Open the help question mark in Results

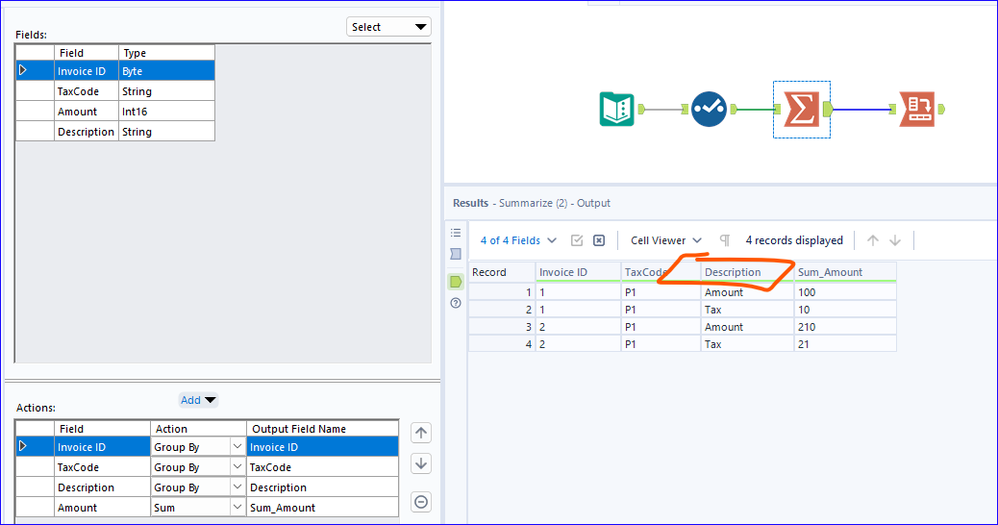click(x=456, y=303)
